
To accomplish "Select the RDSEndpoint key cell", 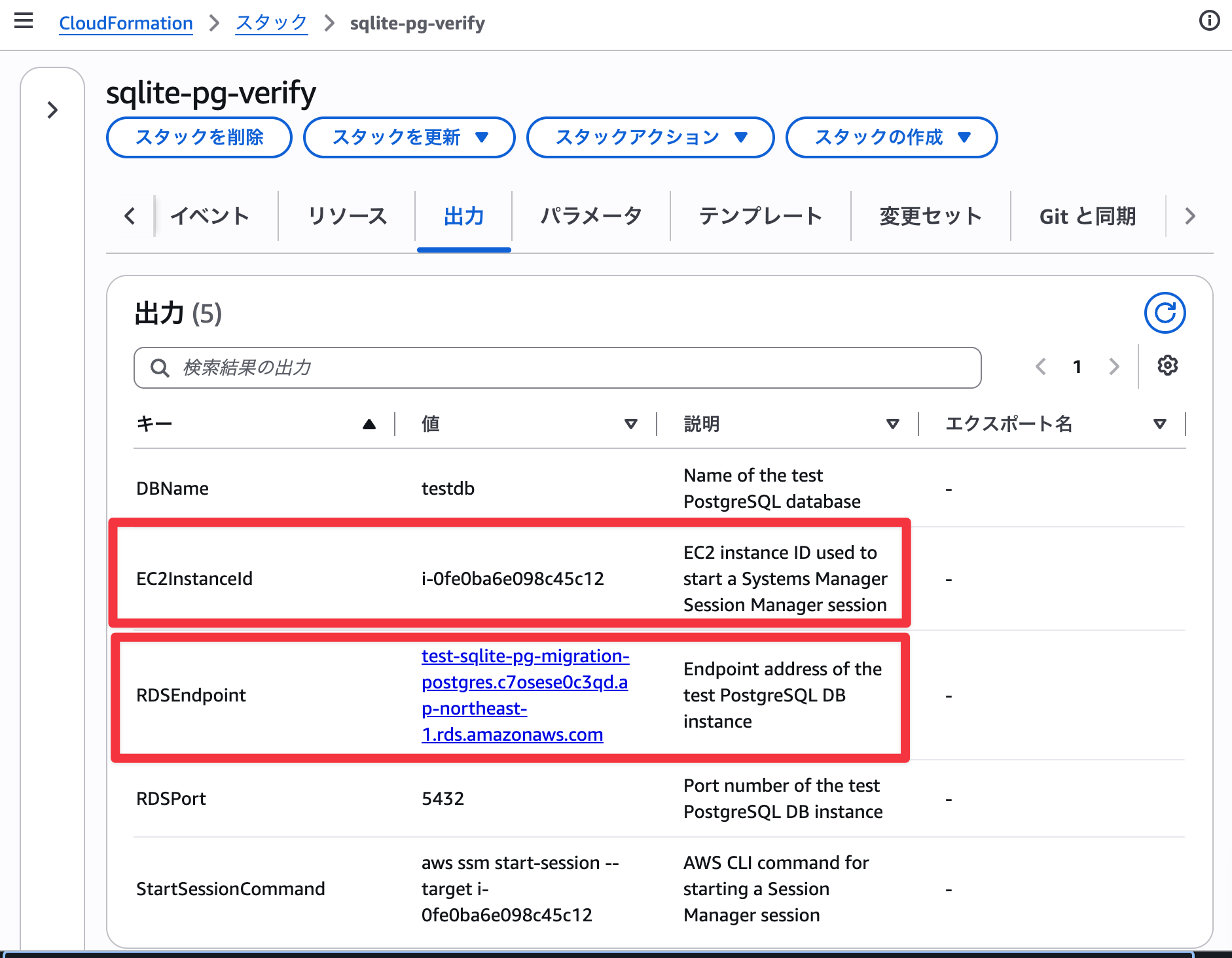I will click(191, 695).
